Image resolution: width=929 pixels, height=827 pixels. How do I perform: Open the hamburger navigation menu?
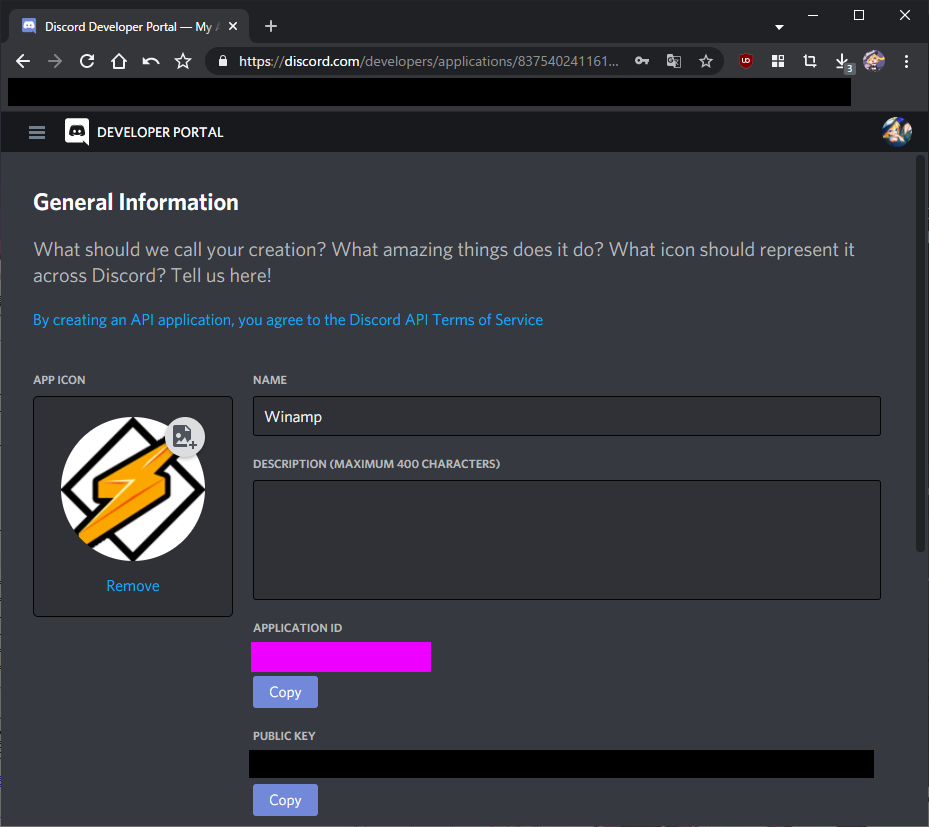[37, 132]
